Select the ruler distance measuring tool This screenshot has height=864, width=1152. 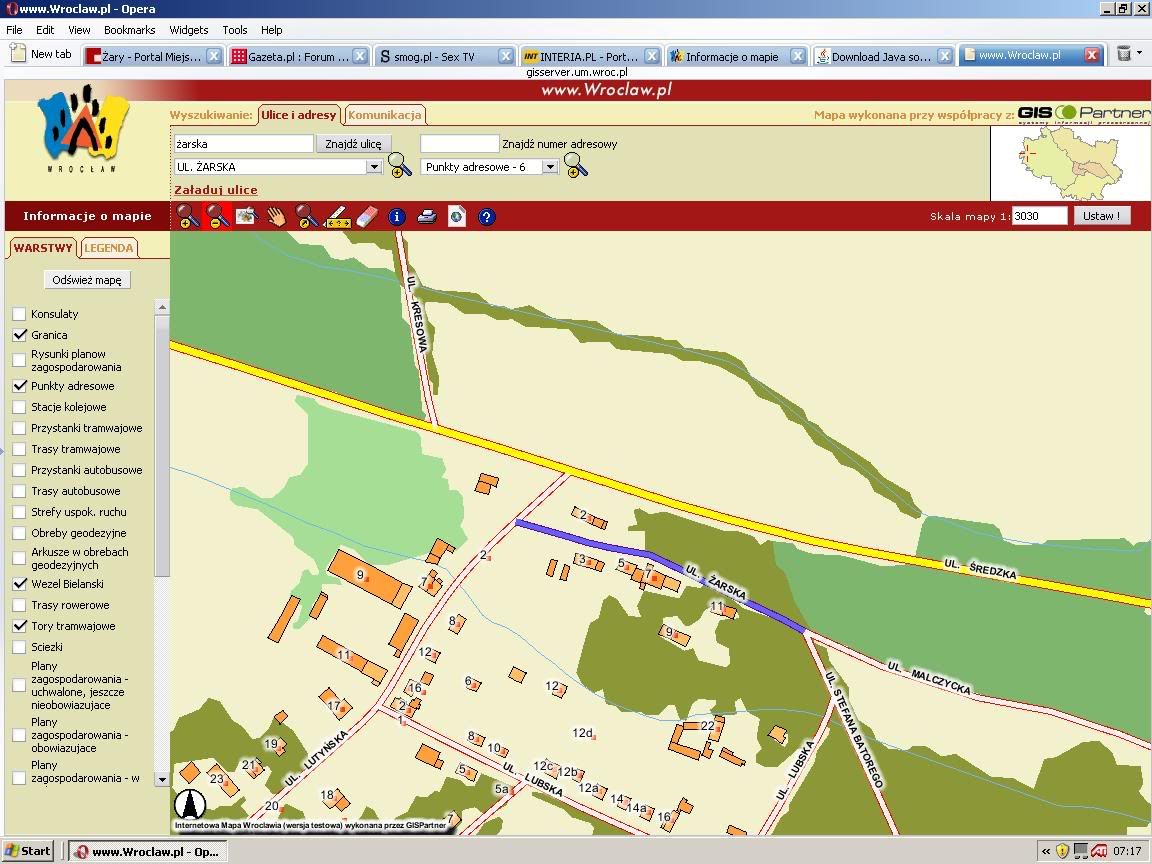[337, 216]
